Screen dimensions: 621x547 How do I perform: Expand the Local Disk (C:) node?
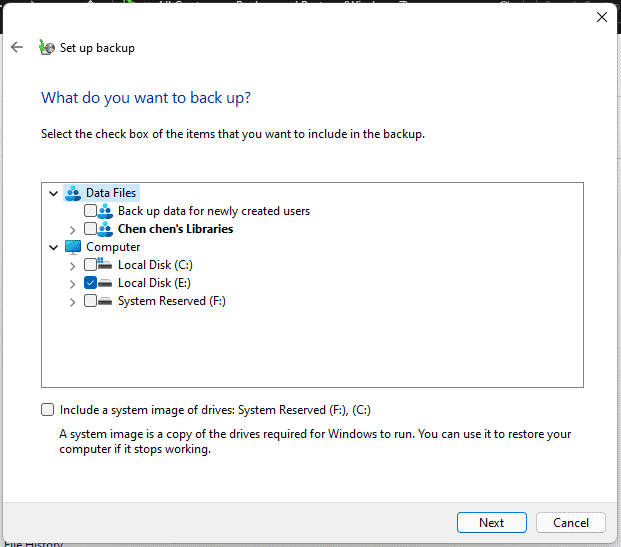pos(72,265)
